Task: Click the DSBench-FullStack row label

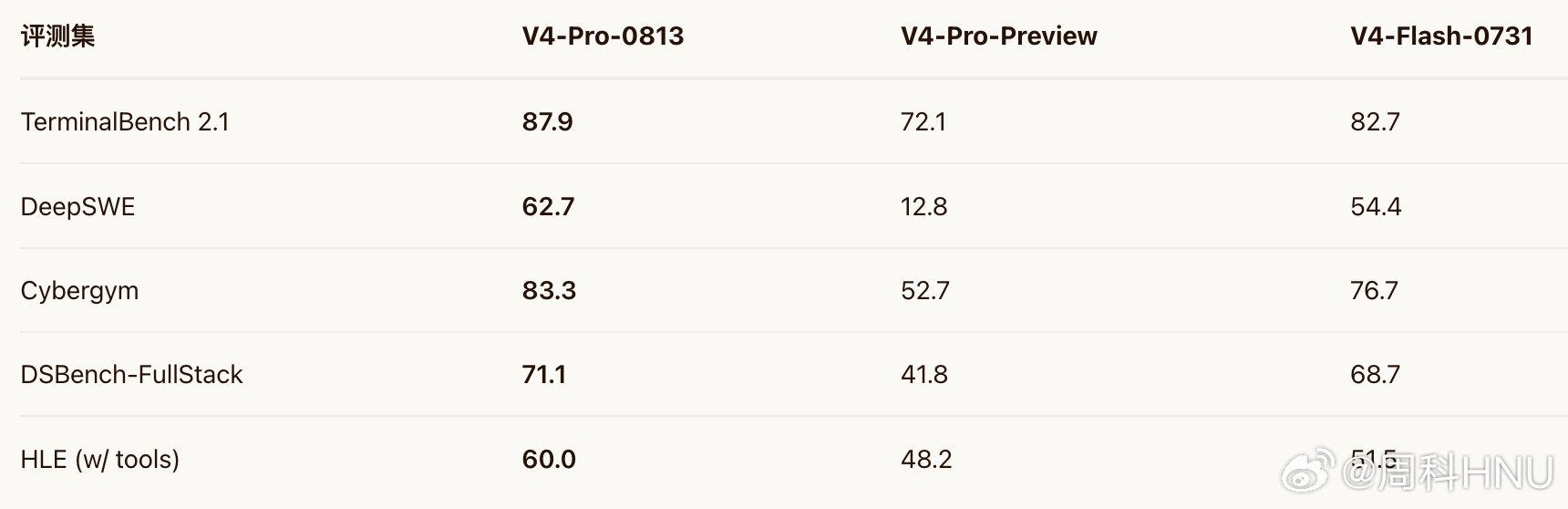Action: [131, 375]
